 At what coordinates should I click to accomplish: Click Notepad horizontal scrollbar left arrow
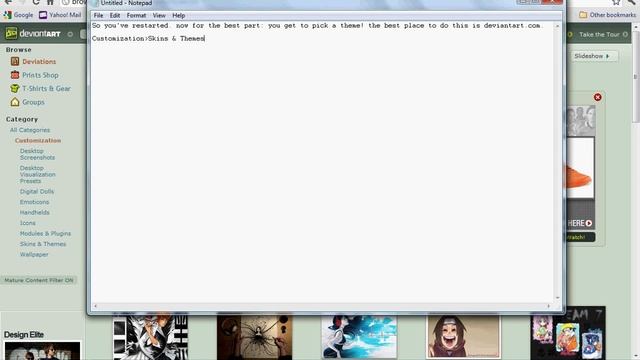click(x=95, y=306)
